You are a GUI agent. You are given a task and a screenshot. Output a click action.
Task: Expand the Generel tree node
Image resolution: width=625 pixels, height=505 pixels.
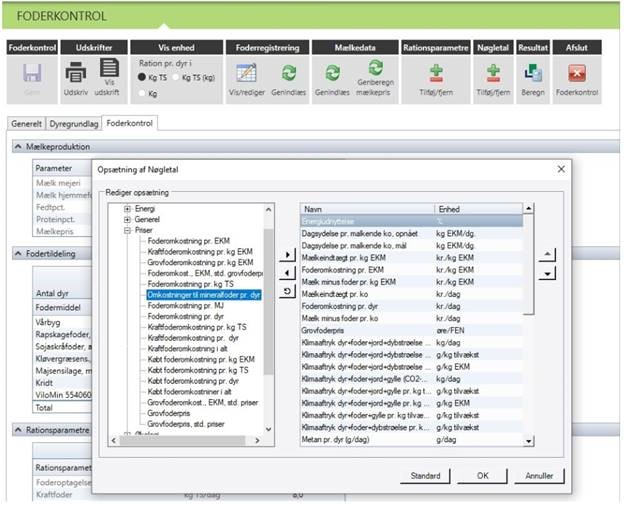(x=128, y=219)
